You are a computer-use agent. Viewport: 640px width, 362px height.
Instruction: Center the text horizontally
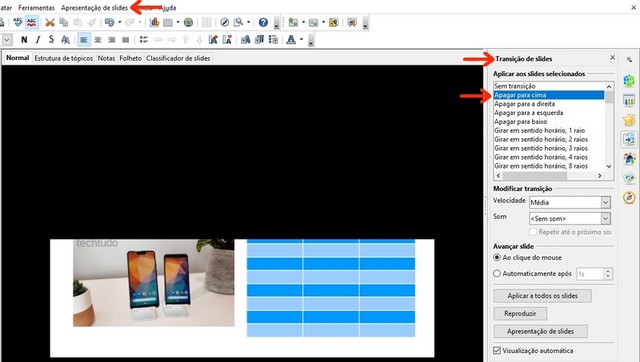pos(98,40)
